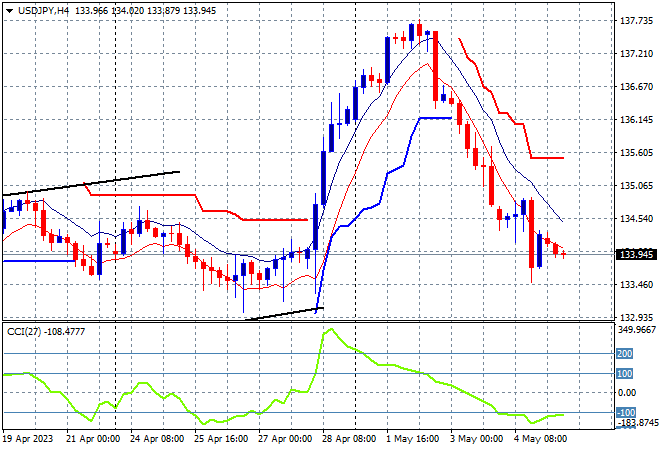The width and height of the screenshot is (660, 450).
Task: Select the 135.065 level on the price scale
Action: coord(636,186)
